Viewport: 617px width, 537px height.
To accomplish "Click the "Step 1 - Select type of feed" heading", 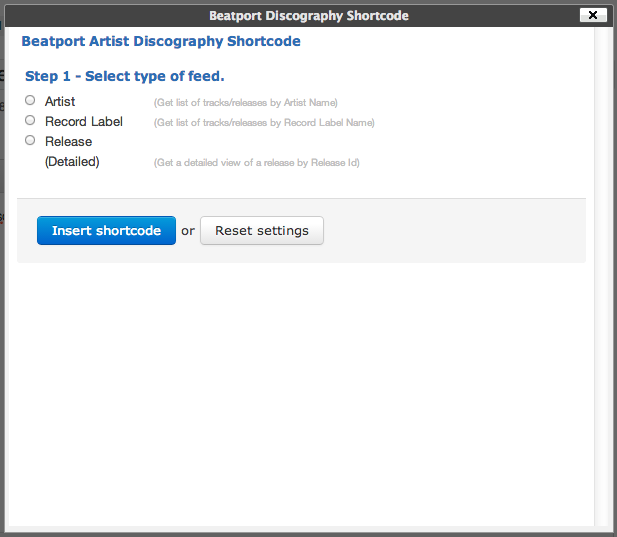I will pos(124,76).
